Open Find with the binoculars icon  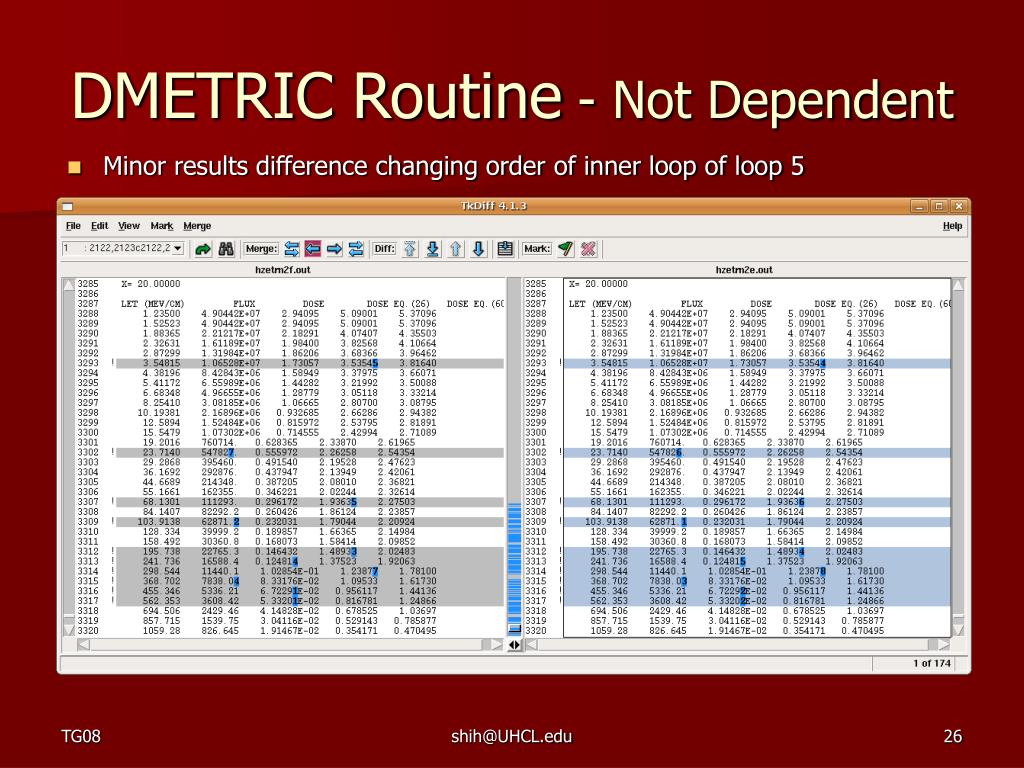[226, 249]
